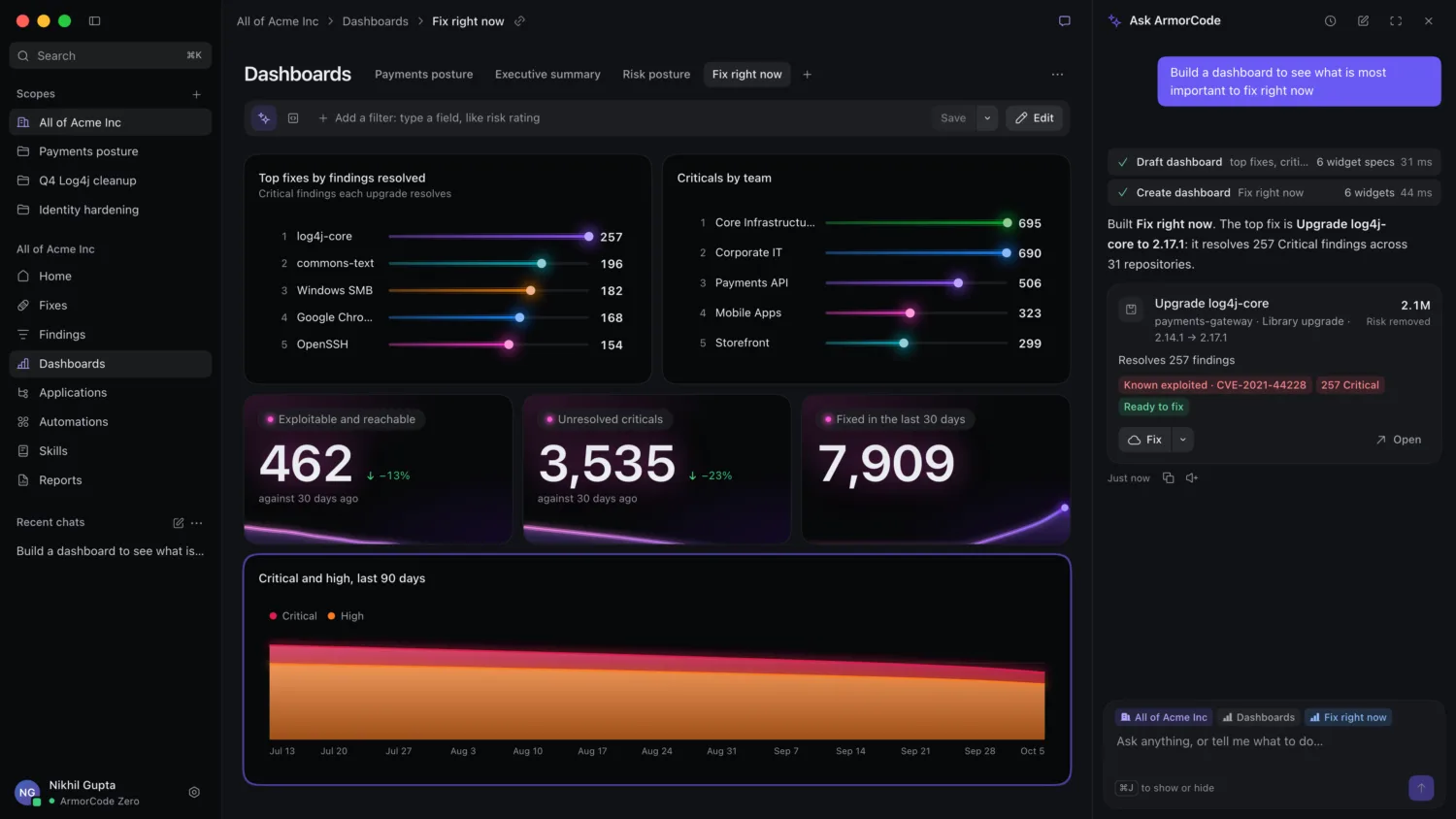
Task: Open settings gear beside Nikhil Gupta
Action: click(194, 792)
